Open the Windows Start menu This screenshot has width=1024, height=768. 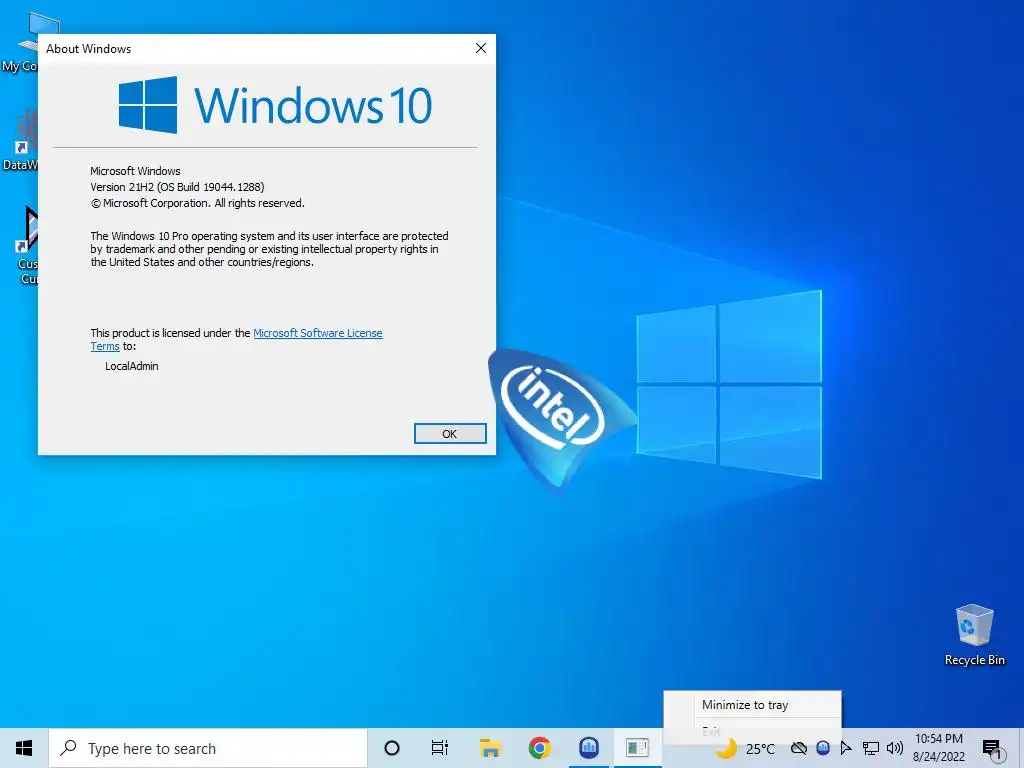point(24,748)
